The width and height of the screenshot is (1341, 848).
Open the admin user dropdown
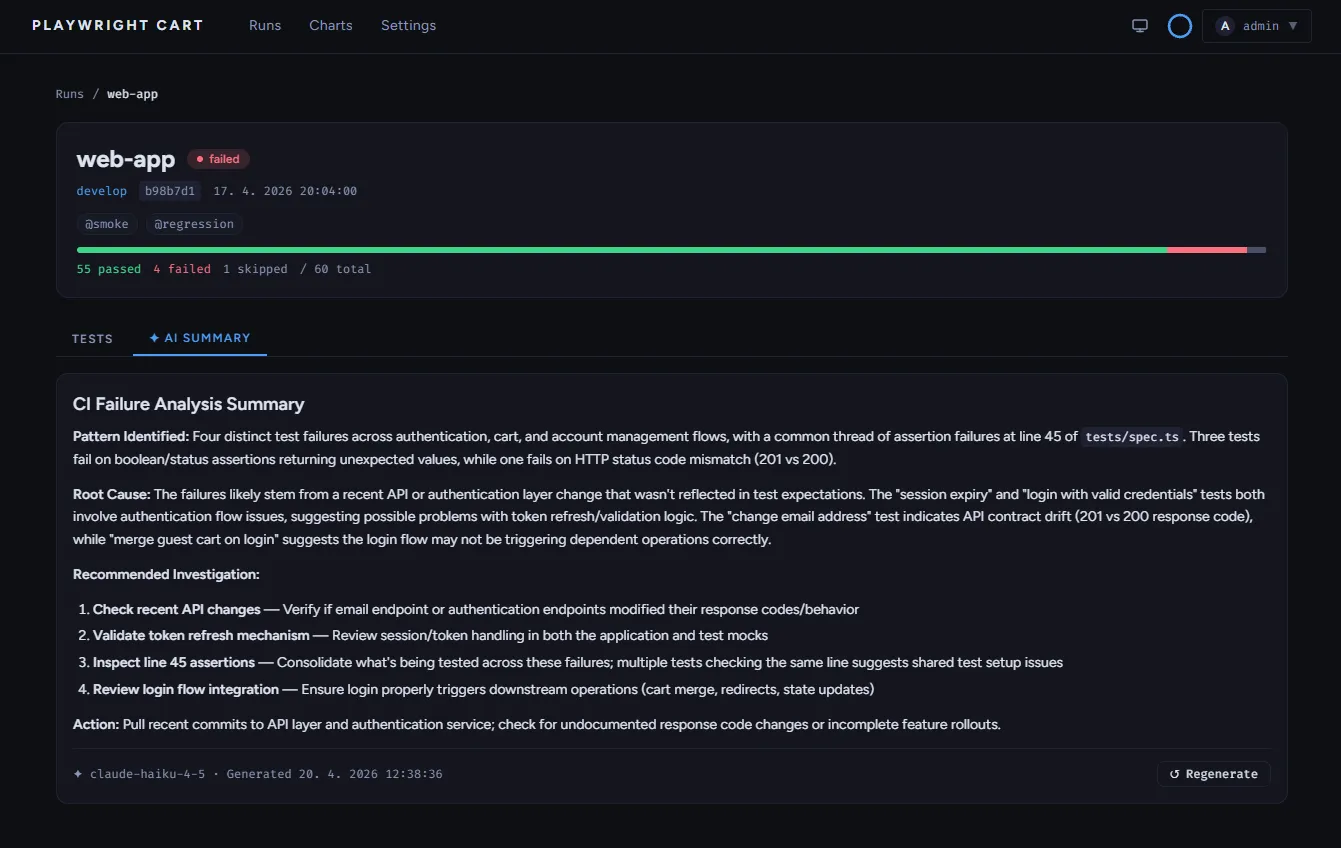click(1256, 26)
